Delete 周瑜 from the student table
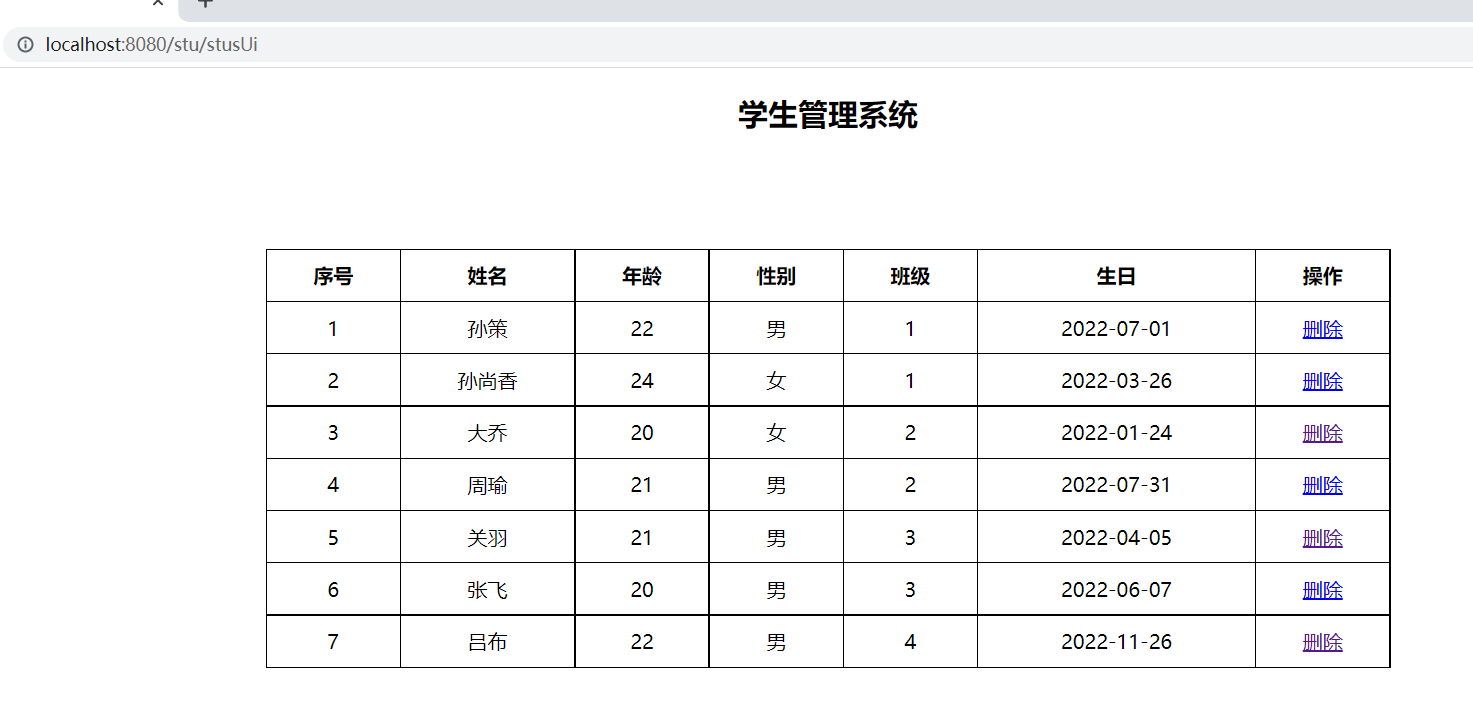This screenshot has height=725, width=1473. pyautogui.click(x=1322, y=484)
